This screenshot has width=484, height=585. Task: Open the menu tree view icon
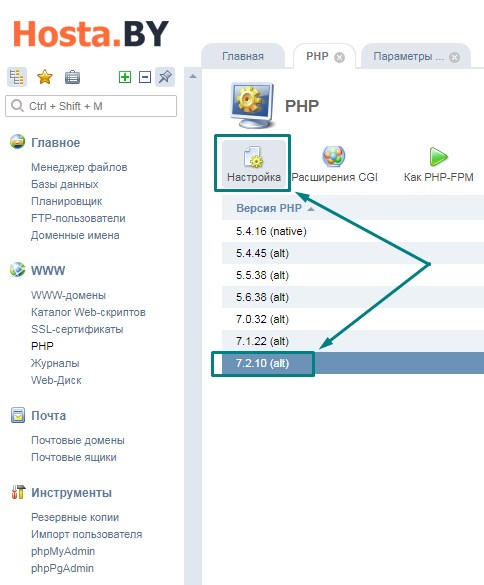pos(17,77)
